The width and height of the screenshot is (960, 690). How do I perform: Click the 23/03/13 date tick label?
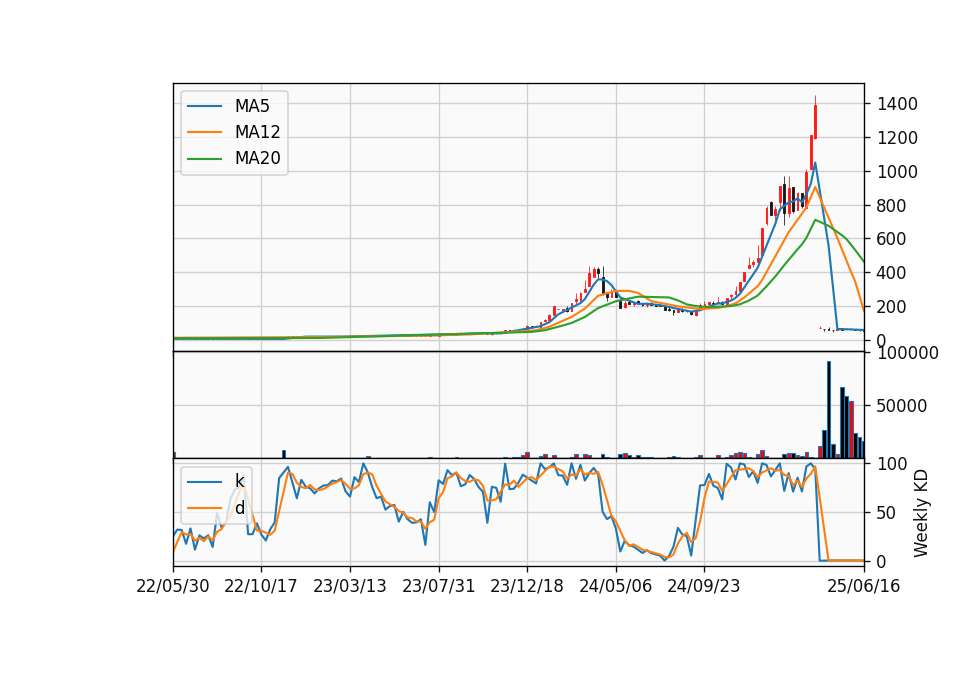coord(350,587)
